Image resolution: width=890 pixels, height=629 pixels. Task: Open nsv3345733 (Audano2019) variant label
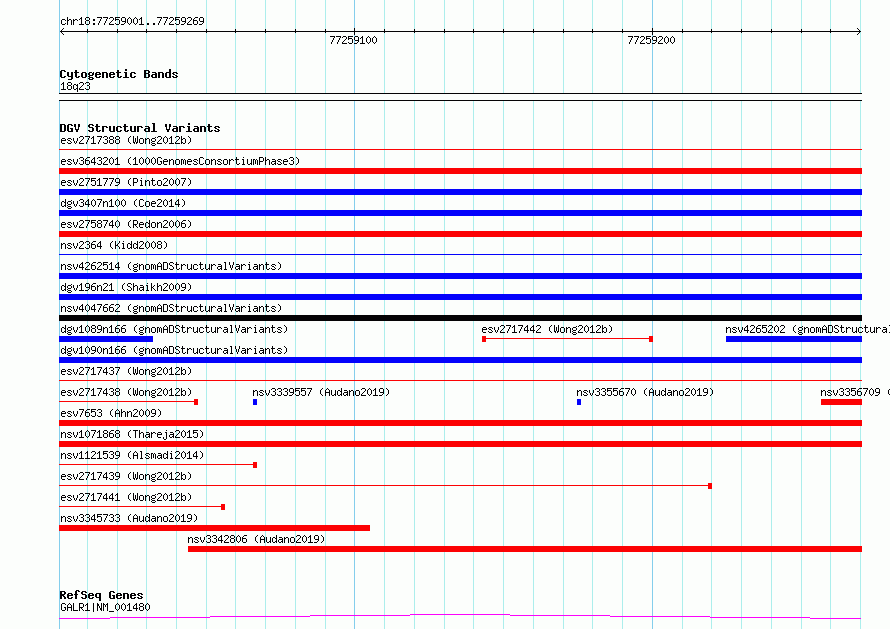[x=129, y=518]
